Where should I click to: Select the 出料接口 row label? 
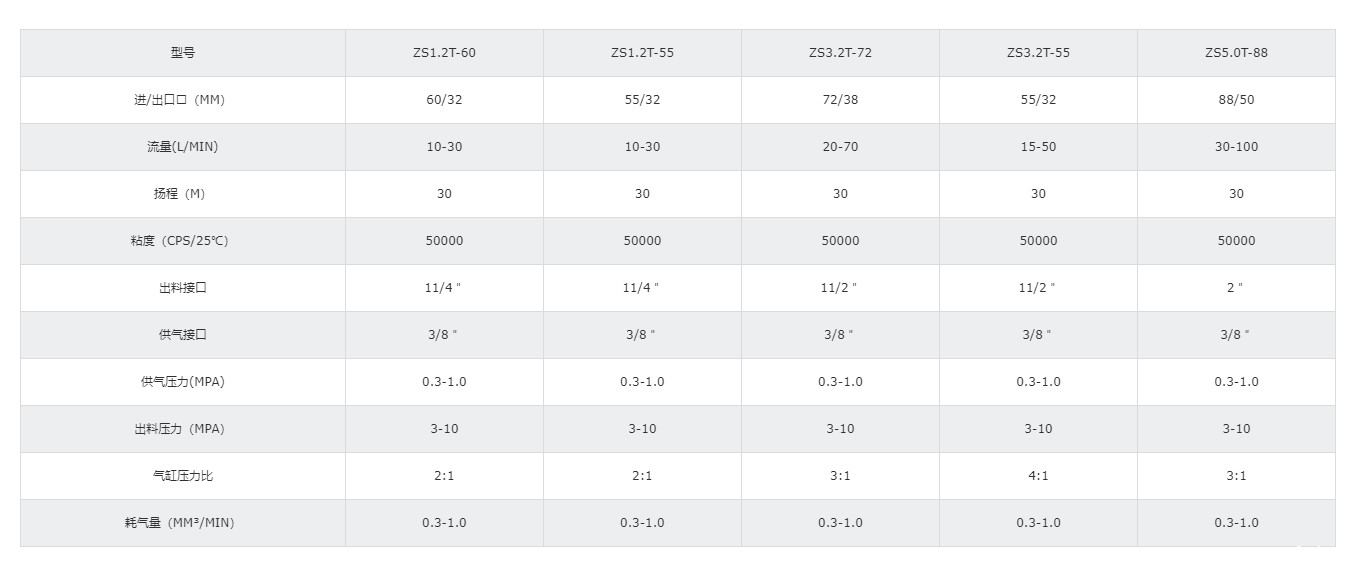tap(183, 288)
